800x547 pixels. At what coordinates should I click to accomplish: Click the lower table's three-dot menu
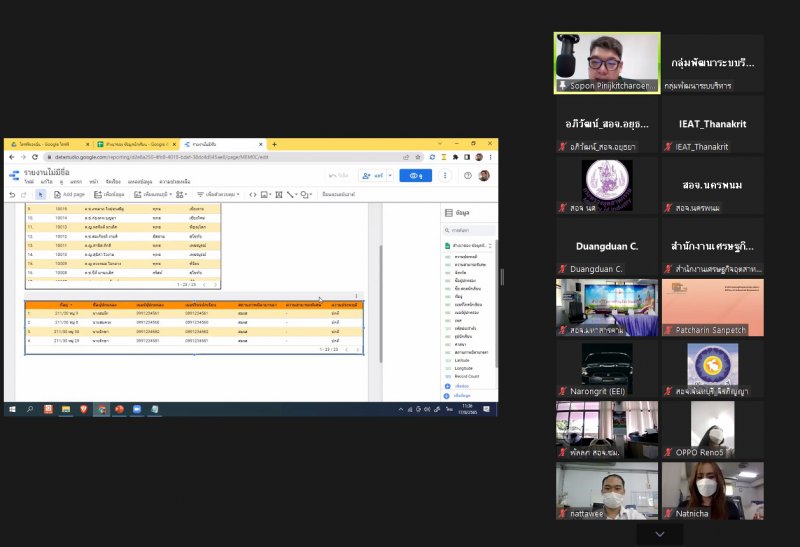click(356, 296)
